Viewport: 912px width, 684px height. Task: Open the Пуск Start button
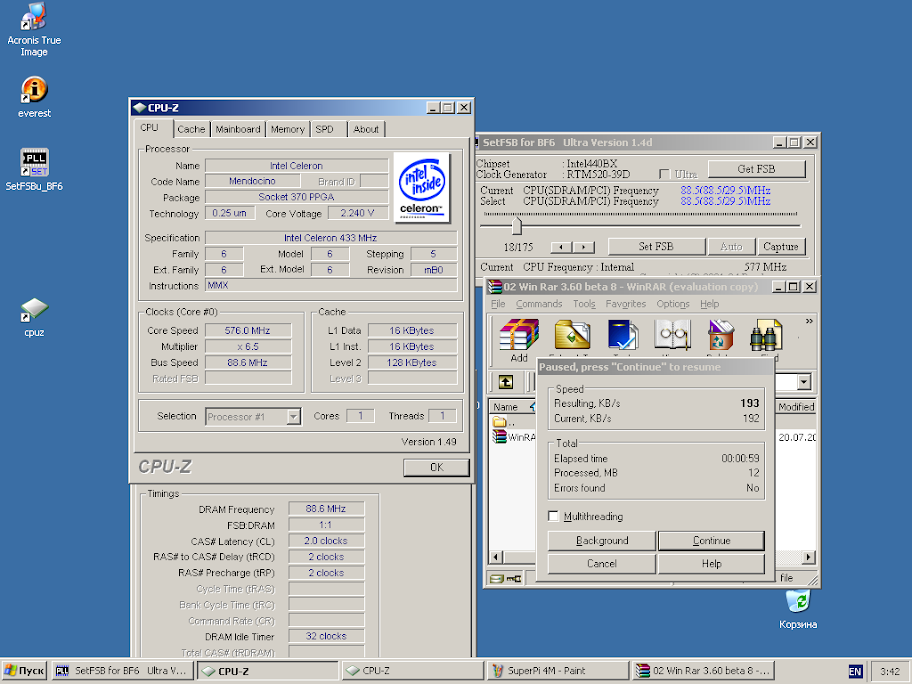(x=24, y=671)
